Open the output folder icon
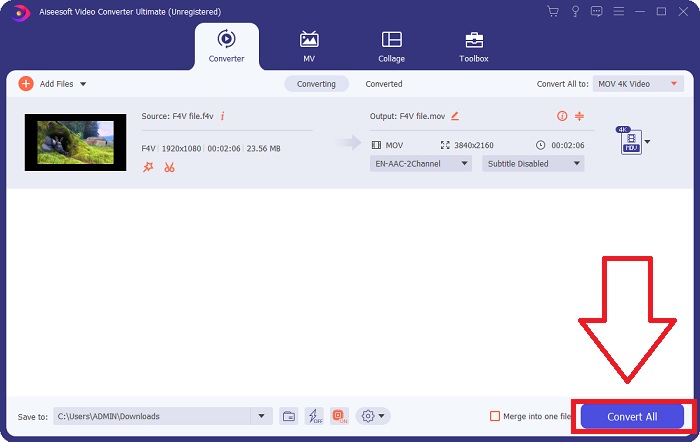This screenshot has height=442, width=700. click(289, 416)
